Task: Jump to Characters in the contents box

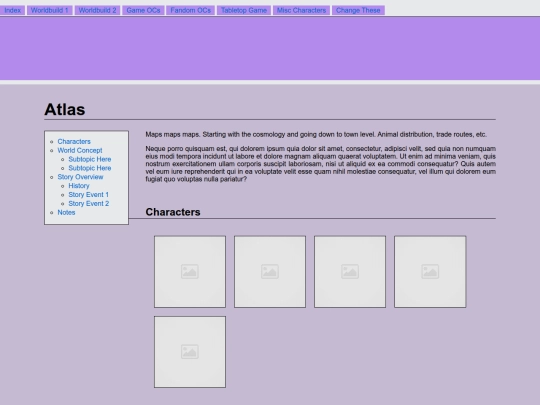Action: pyautogui.click(x=74, y=142)
